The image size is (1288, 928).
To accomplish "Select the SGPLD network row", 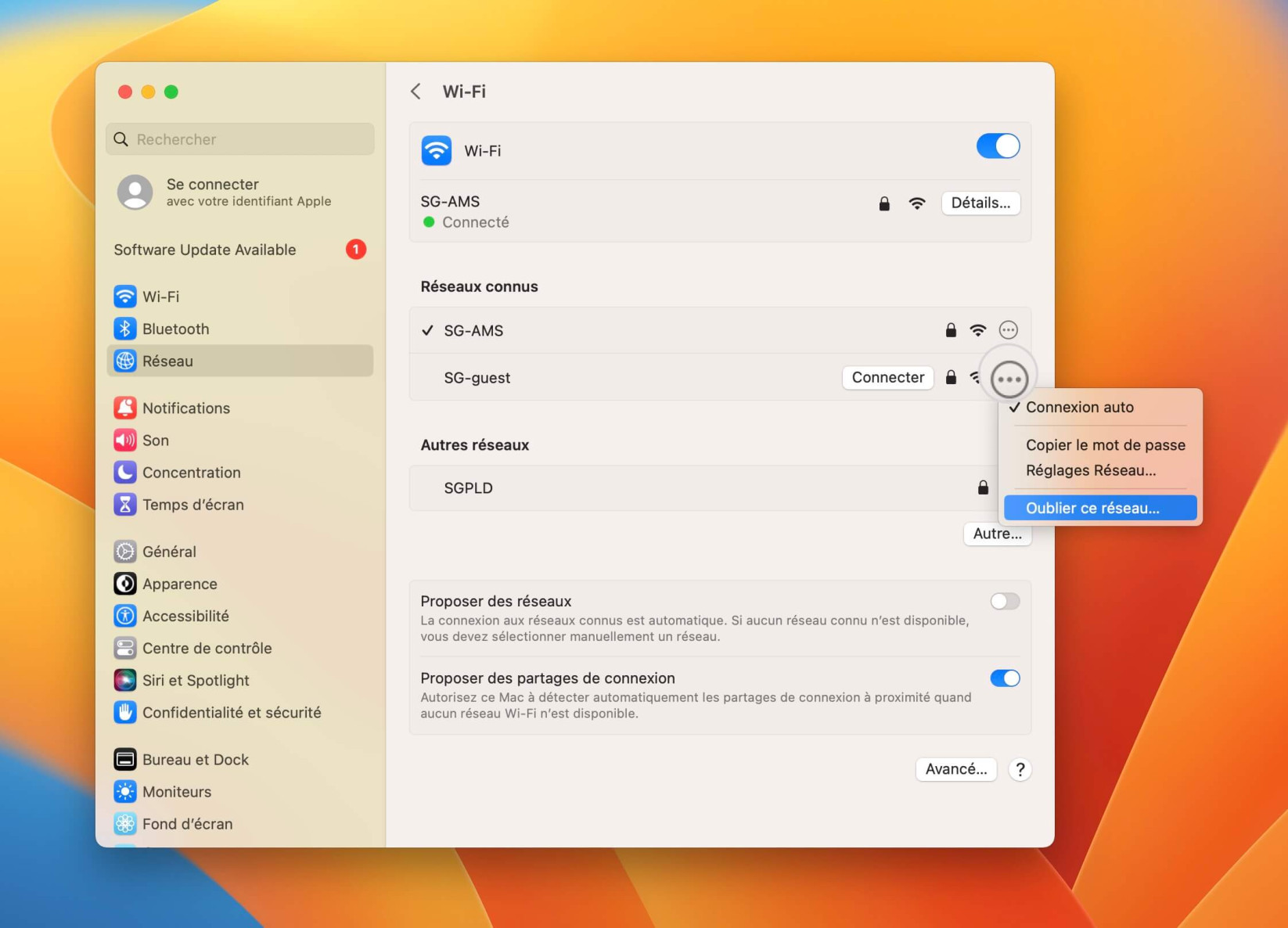I will coord(719,487).
